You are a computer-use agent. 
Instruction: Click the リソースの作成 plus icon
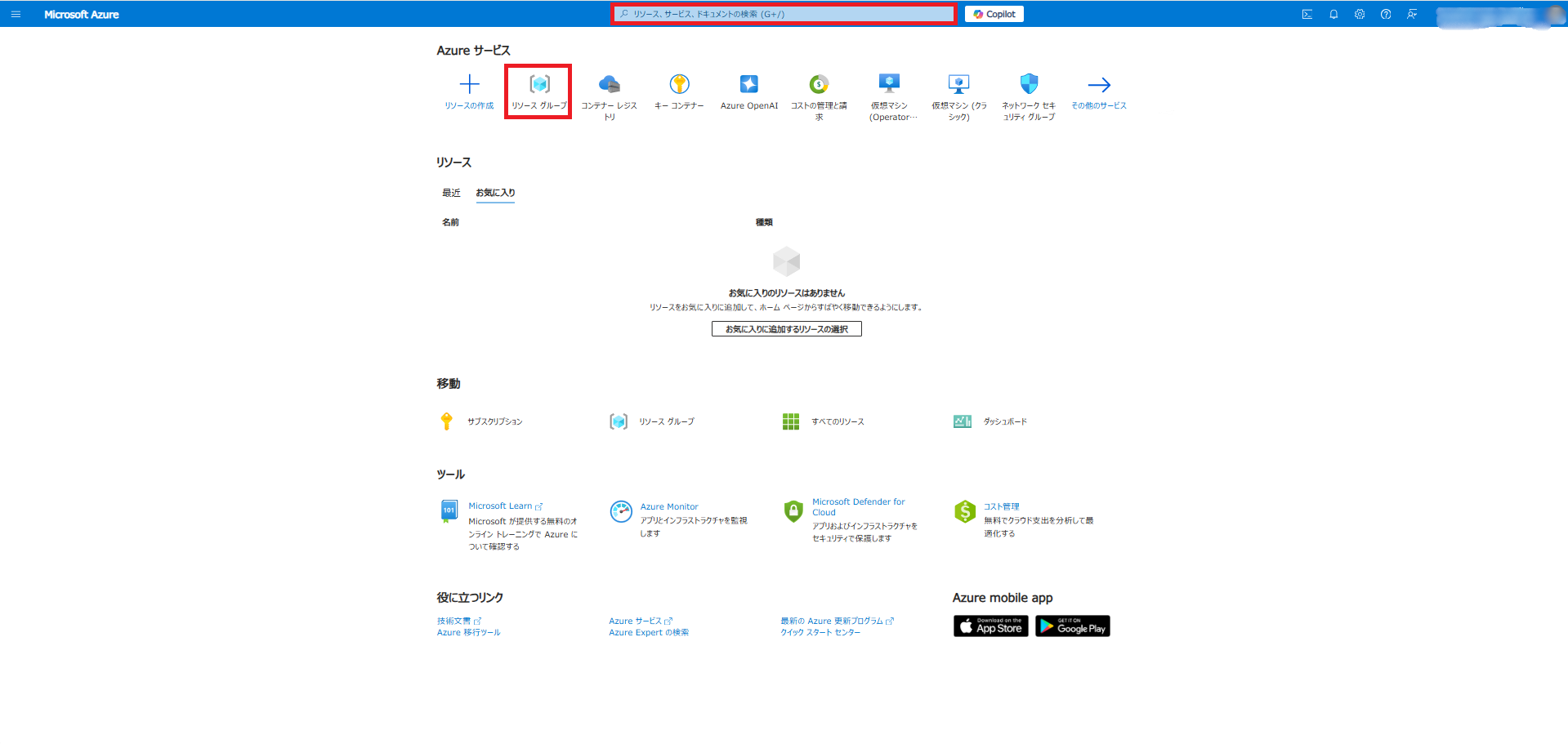469,84
